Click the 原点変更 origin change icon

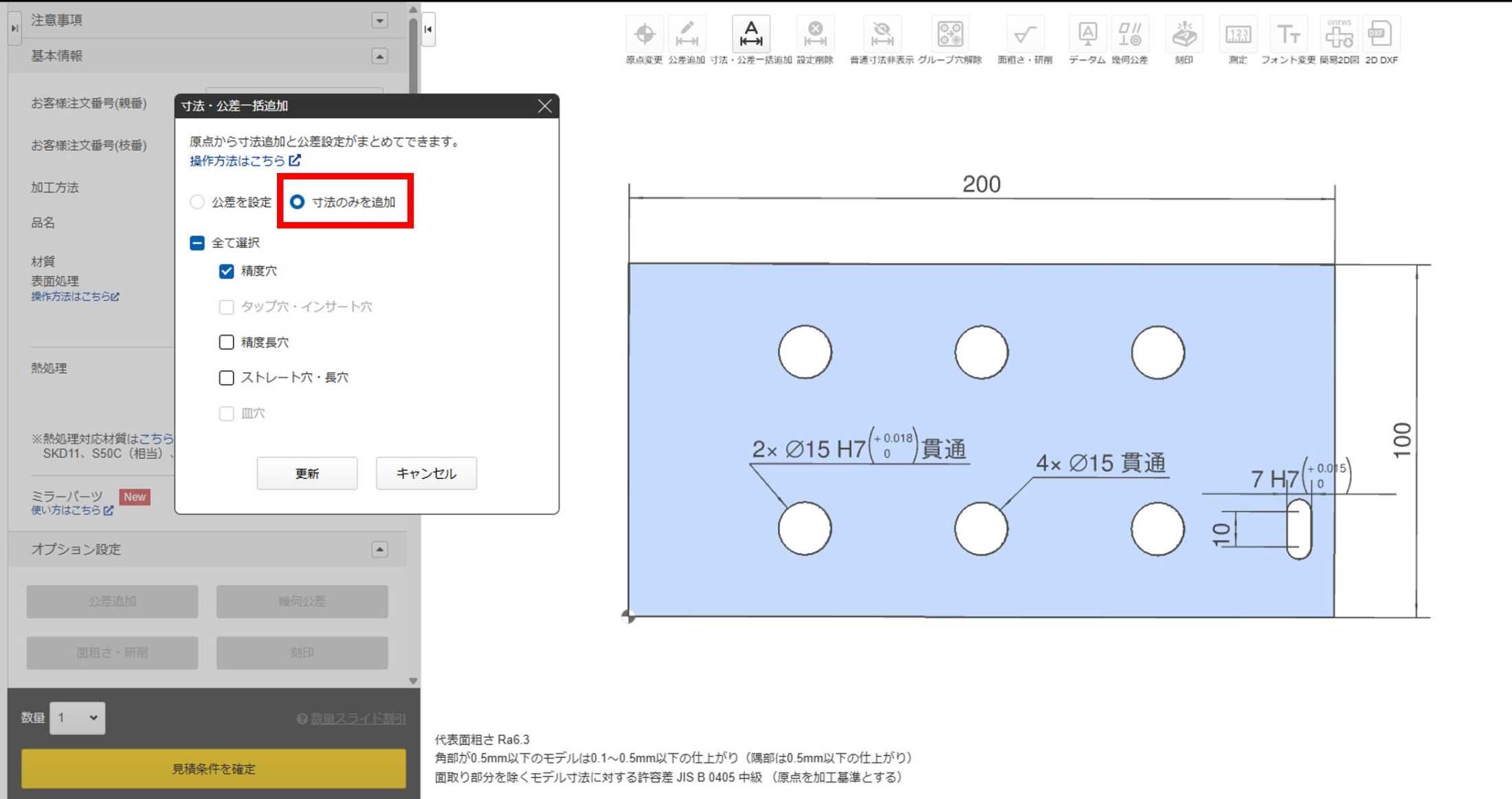point(644,34)
